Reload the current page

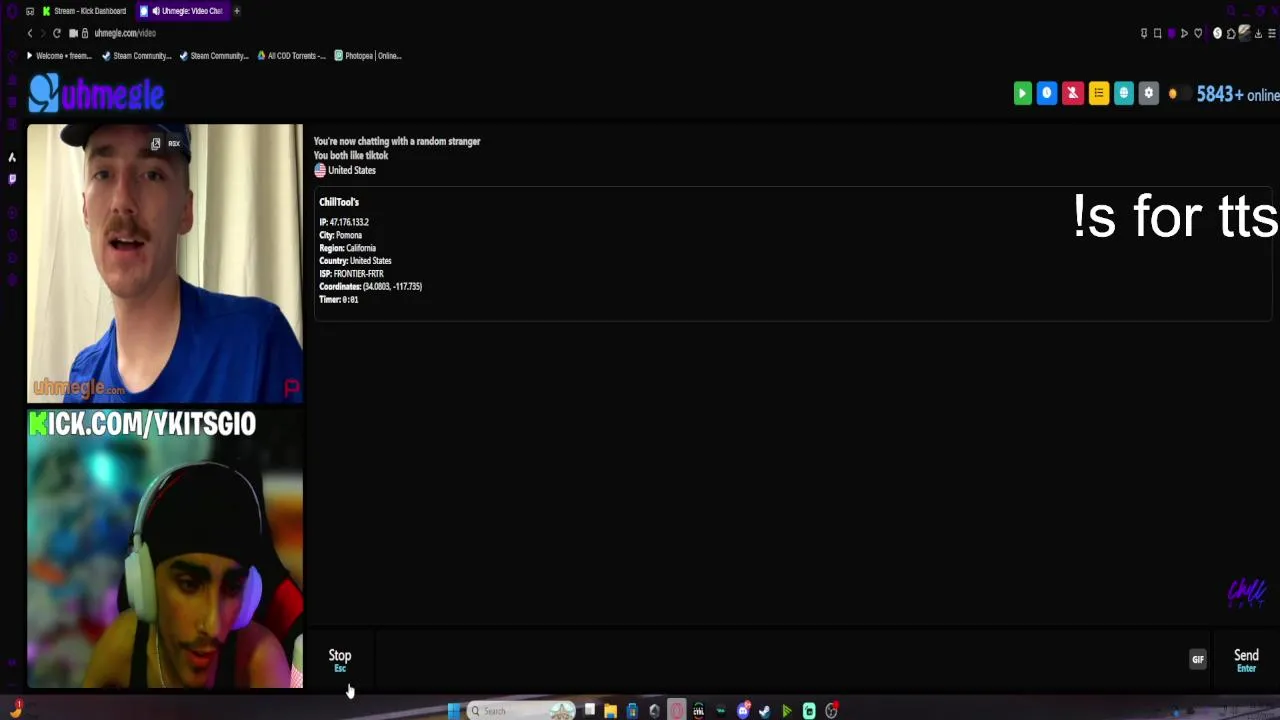click(57, 33)
